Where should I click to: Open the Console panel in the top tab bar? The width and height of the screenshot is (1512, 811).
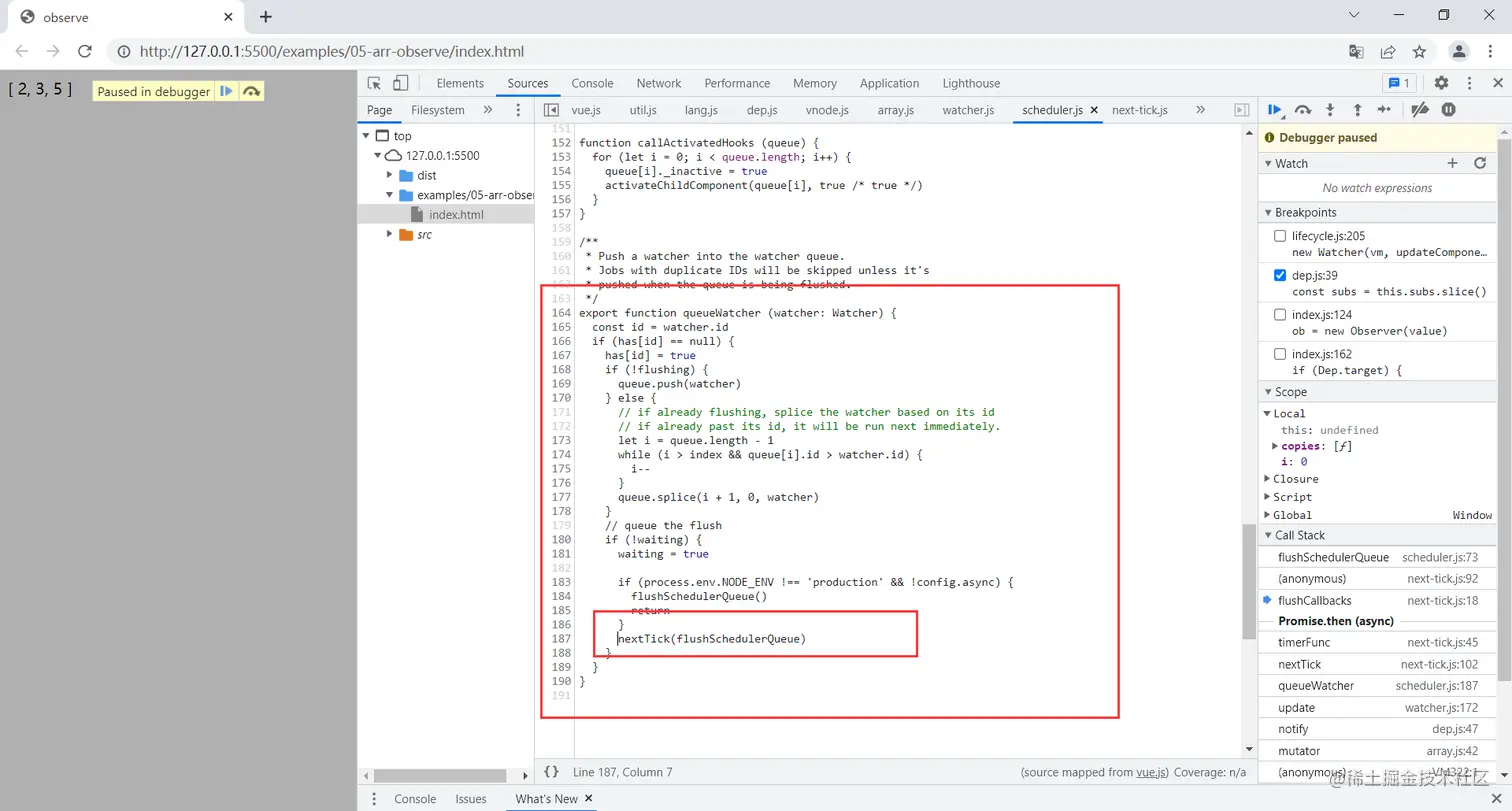pos(592,83)
